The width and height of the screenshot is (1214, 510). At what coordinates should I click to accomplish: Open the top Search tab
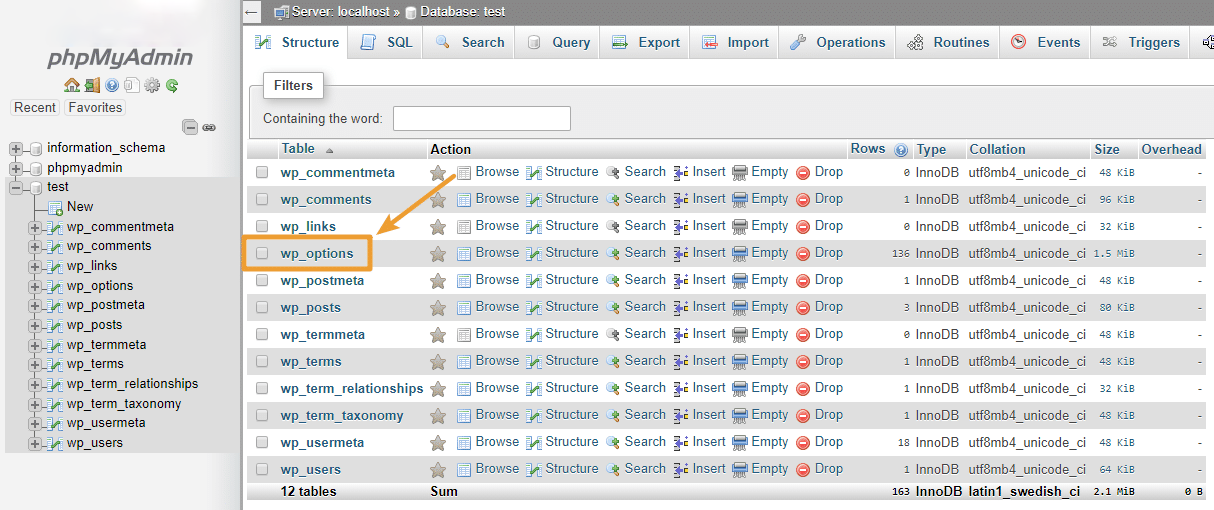tap(469, 43)
